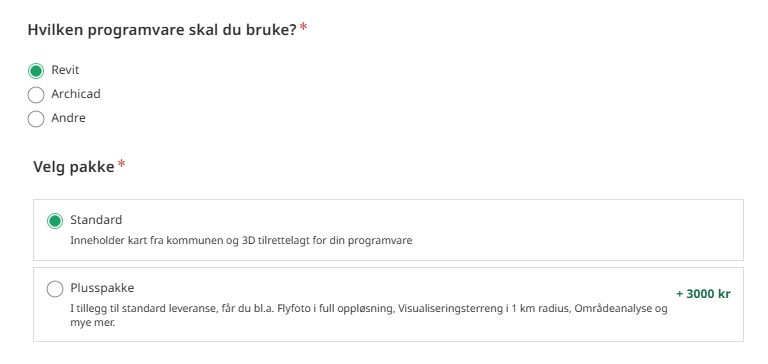Click the Andre label text

(x=69, y=118)
